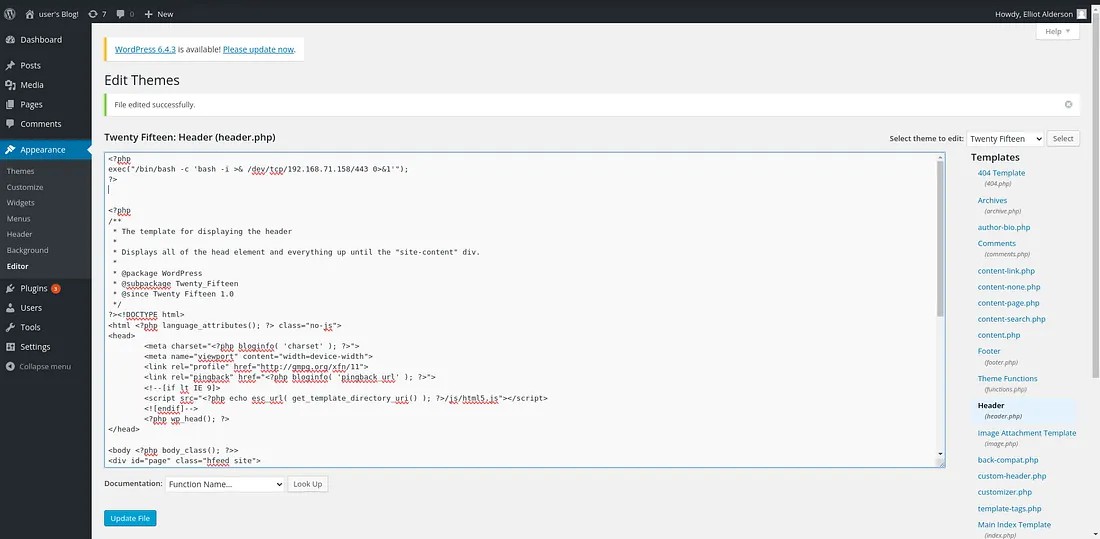Screen dimensions: 1100x539
Task: Open the home icon for user's Blog!
Action: tap(29, 13)
